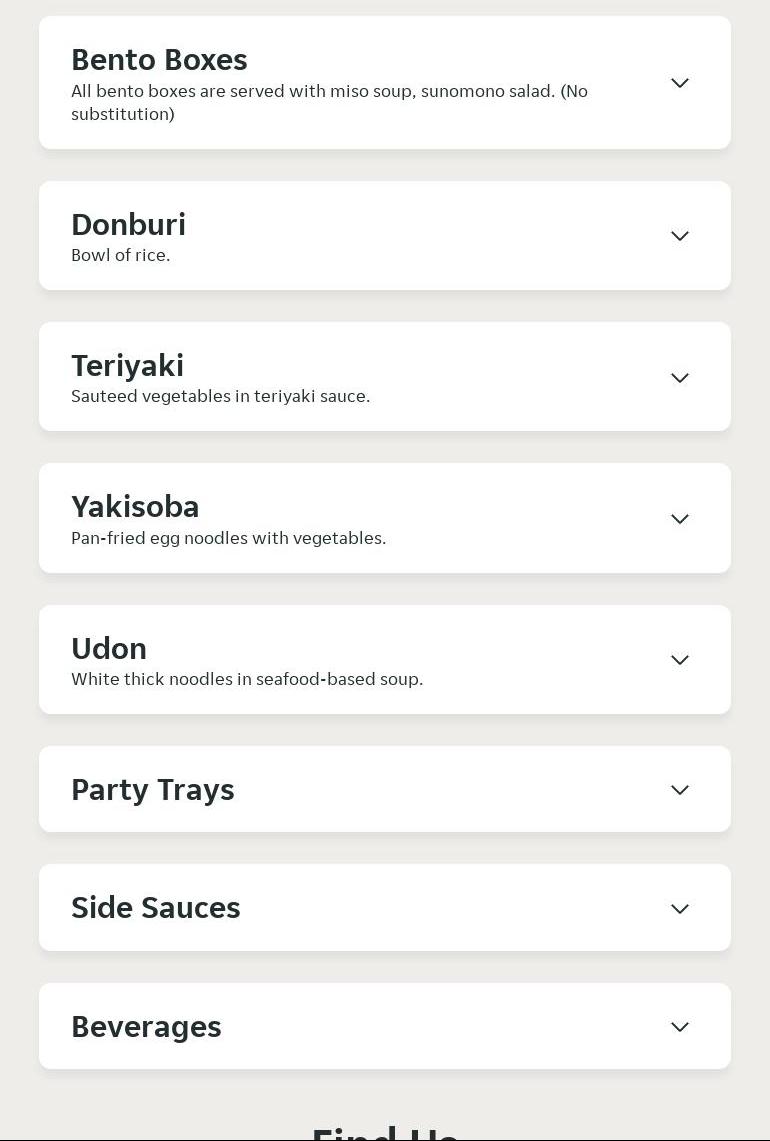Click the "Pan-fried egg noodles" description
Viewport: 770px width, 1141px height.
tap(228, 538)
